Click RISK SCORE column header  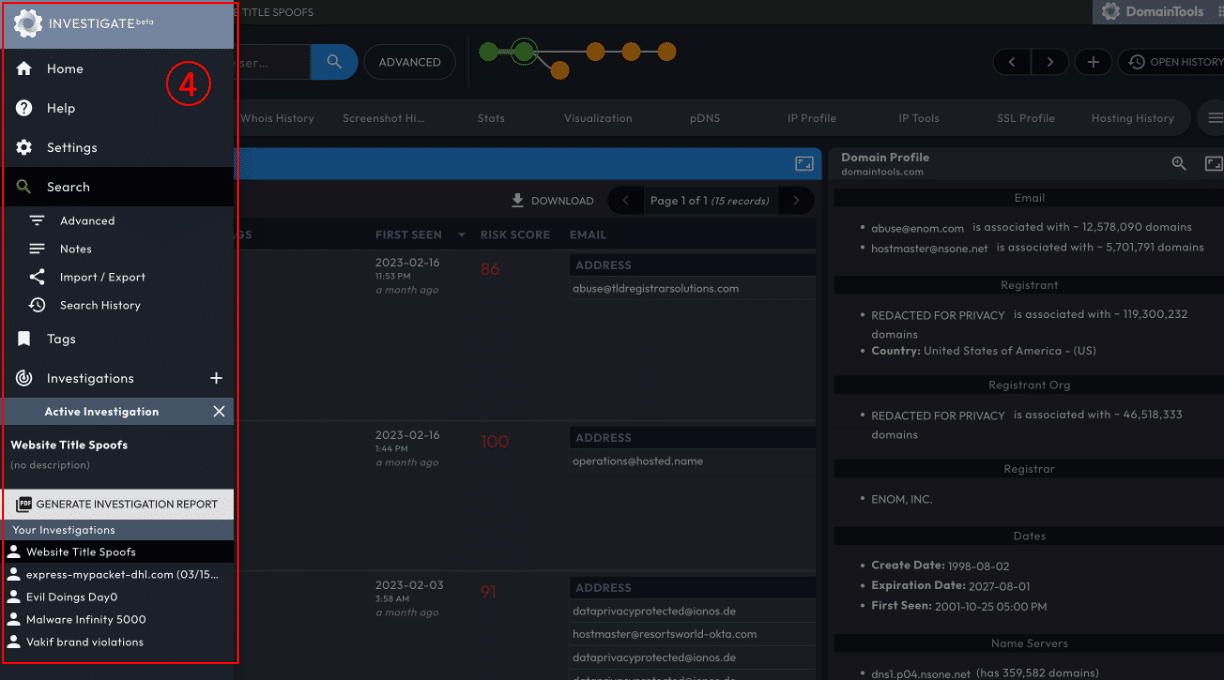point(515,235)
